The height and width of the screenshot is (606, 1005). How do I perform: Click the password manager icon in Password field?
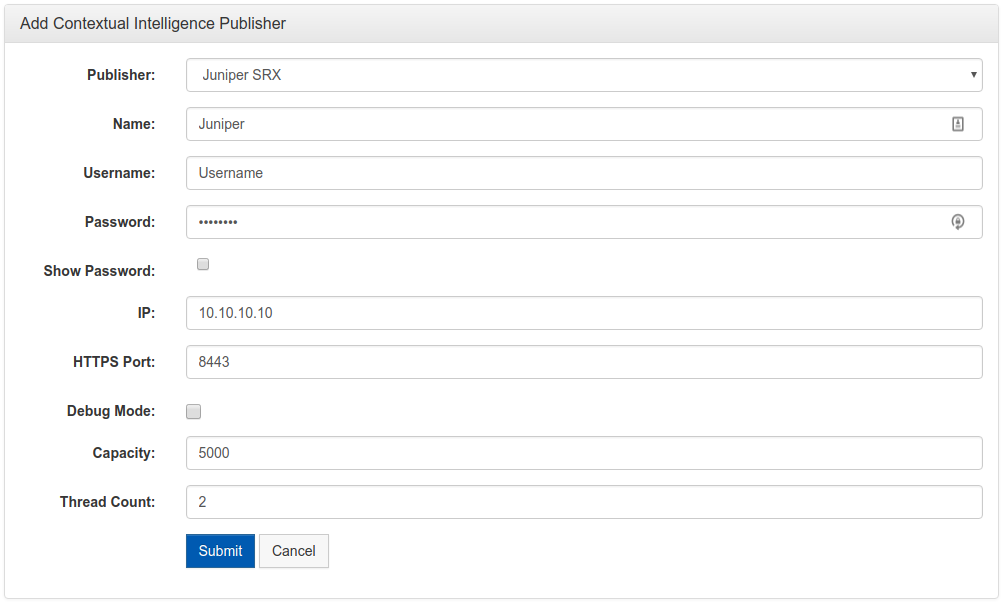coord(958,222)
